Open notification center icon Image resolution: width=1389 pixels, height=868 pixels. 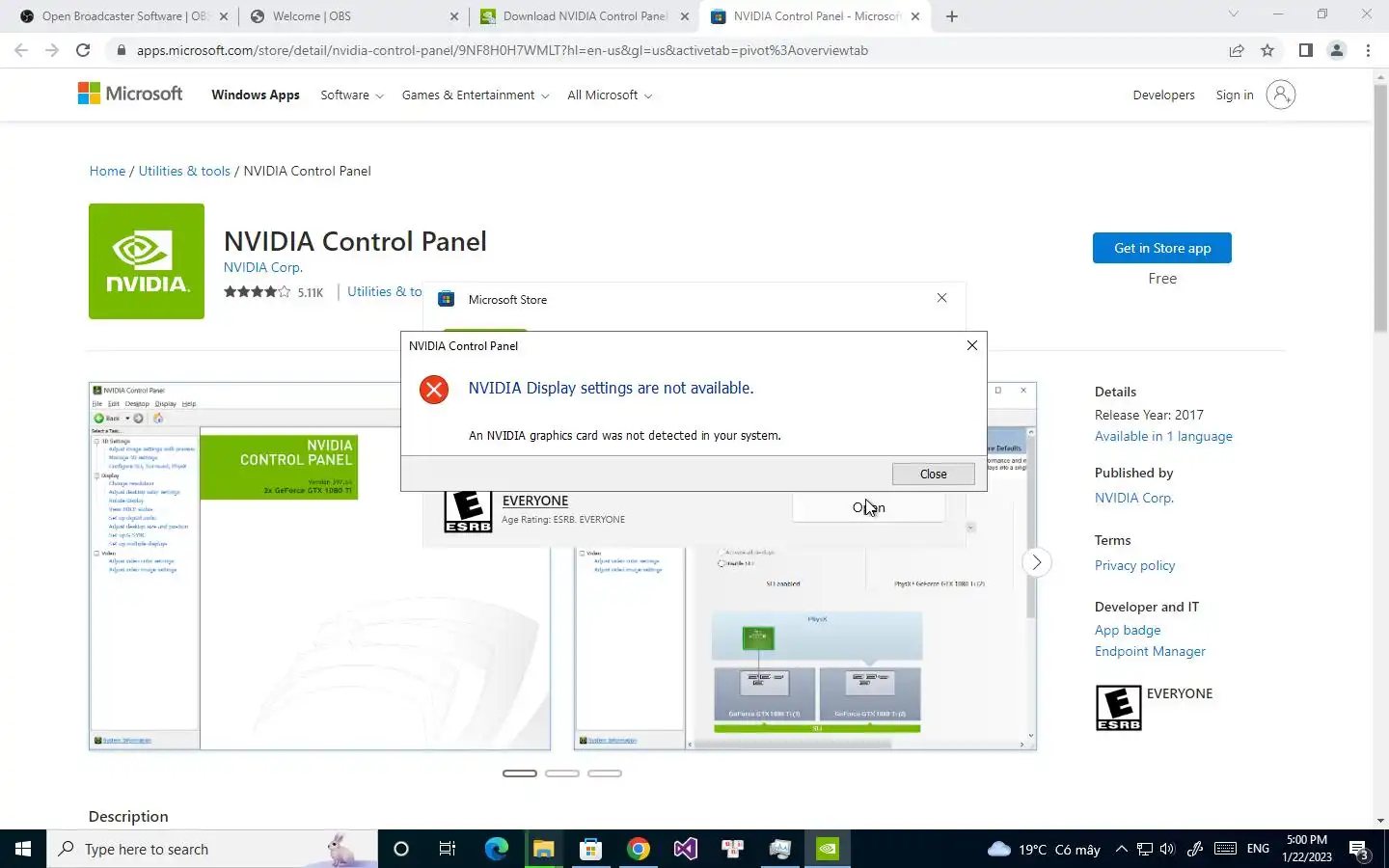pyautogui.click(x=1359, y=850)
